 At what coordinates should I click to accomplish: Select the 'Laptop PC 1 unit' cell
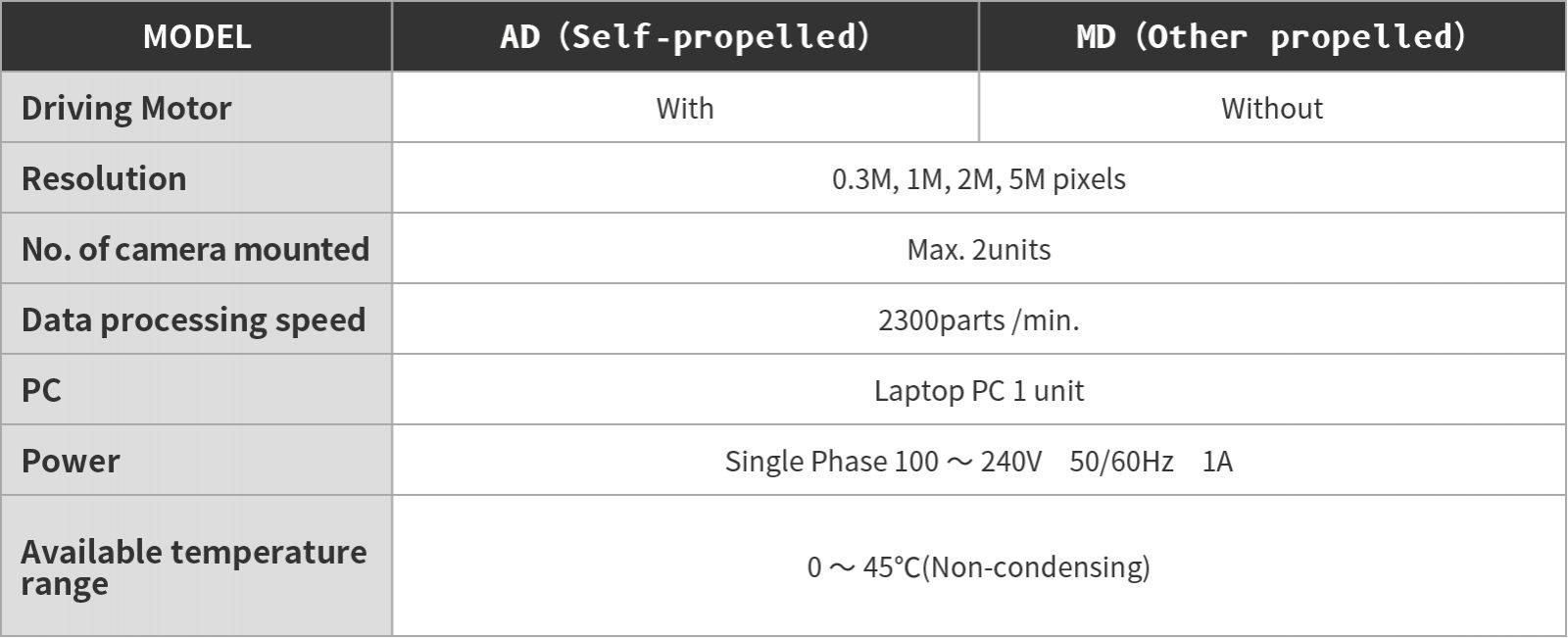tap(978, 391)
